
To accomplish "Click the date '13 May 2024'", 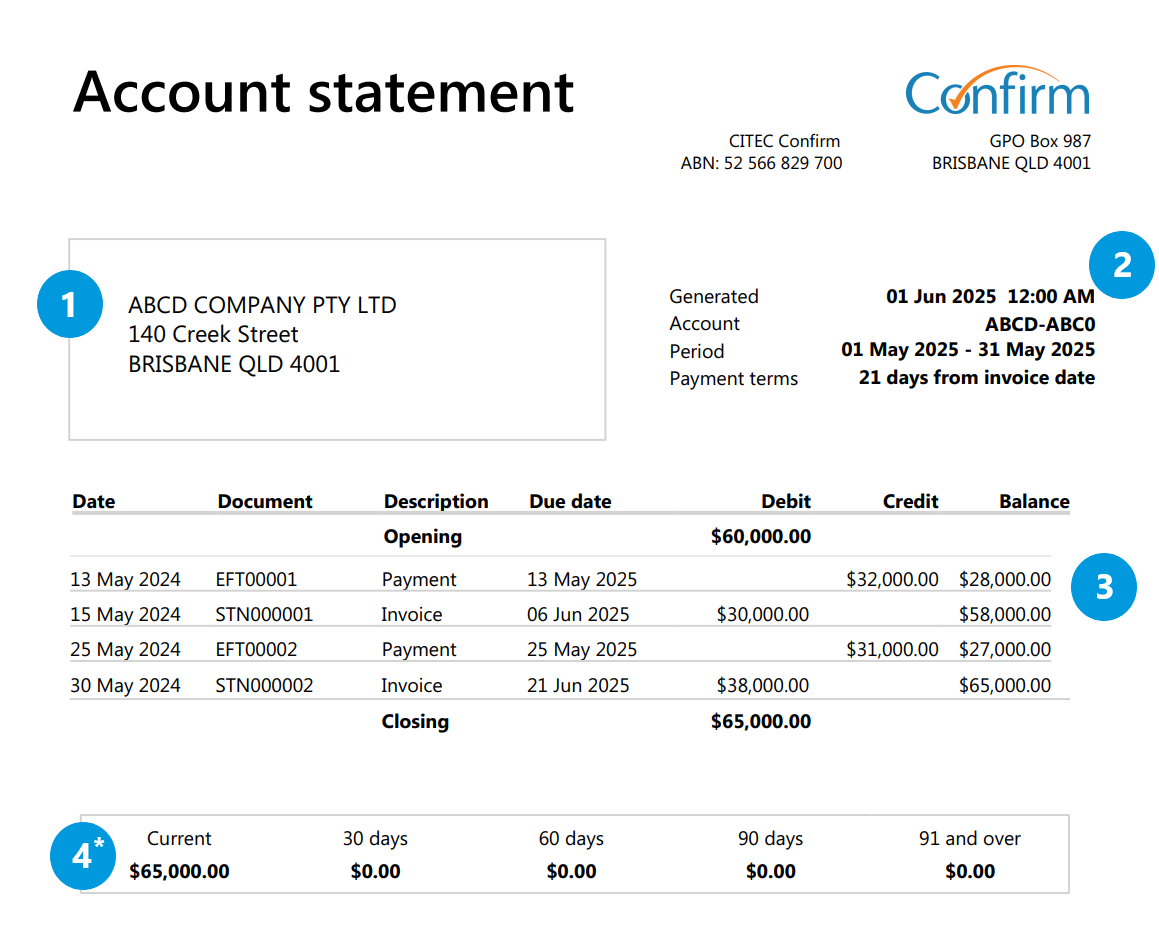I will coord(125,579).
